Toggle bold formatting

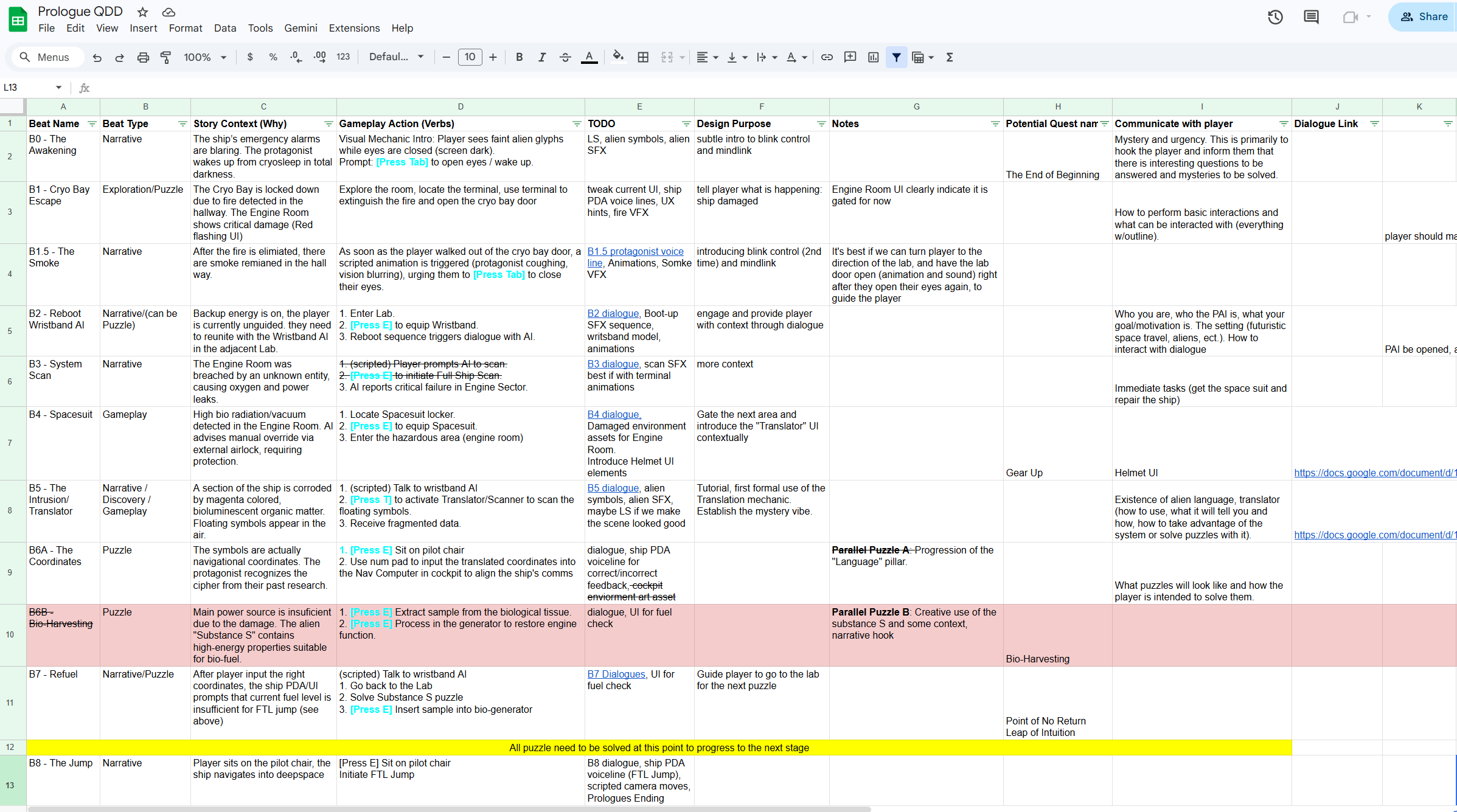519,57
